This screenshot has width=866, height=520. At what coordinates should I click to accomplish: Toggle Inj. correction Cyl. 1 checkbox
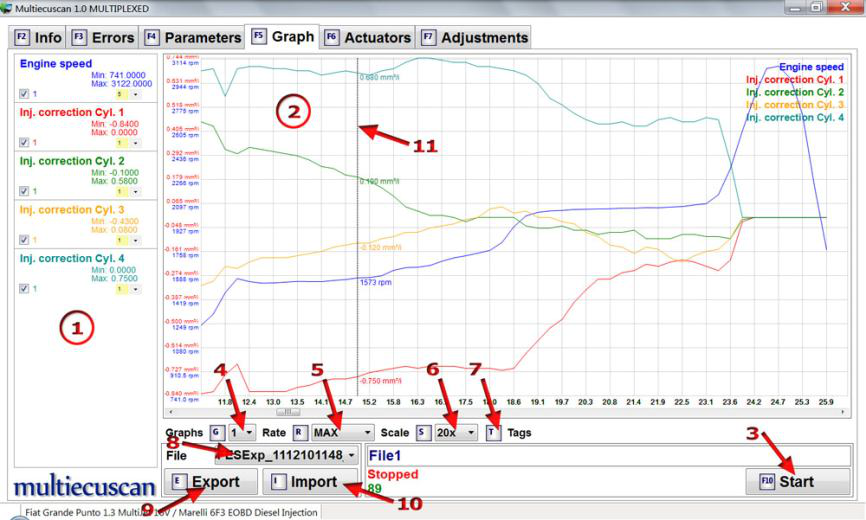23,143
